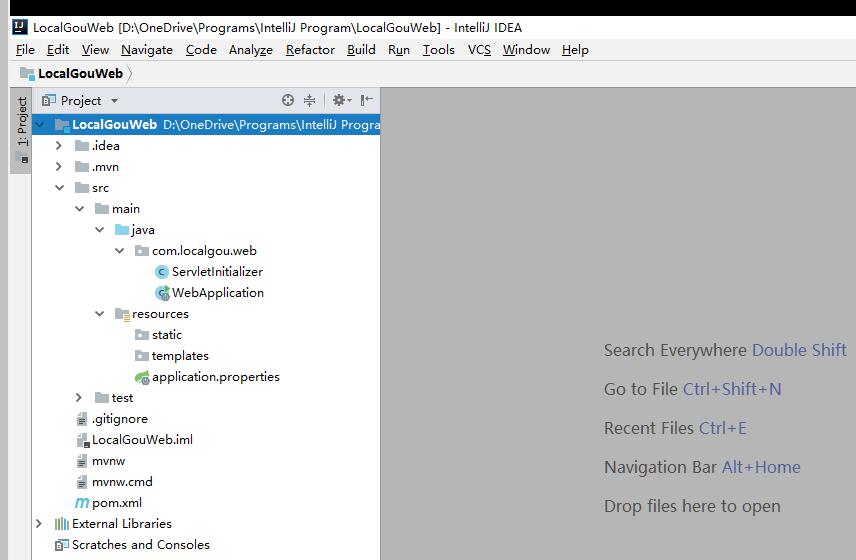Click the Recent Files Ctrl+E hint

[x=675, y=428]
